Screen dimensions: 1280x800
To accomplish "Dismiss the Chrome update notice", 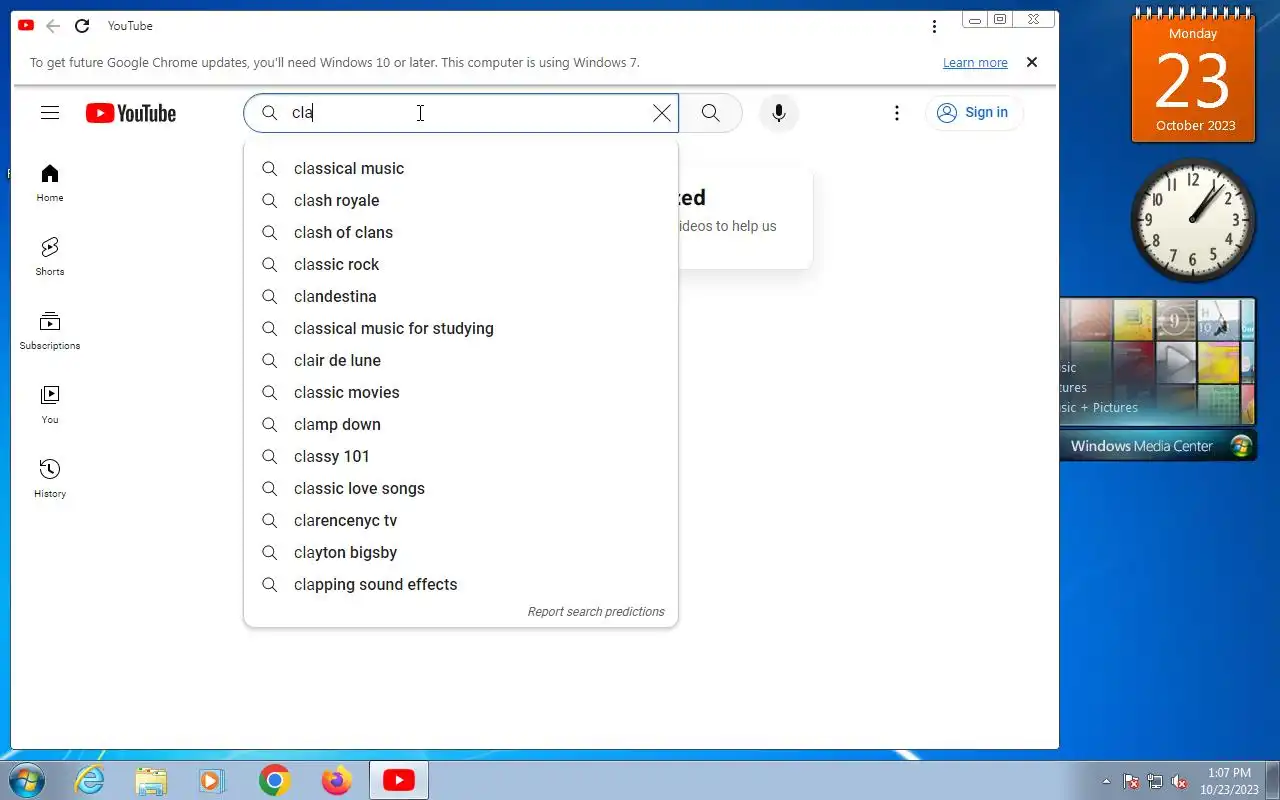I will pos(1032,62).
